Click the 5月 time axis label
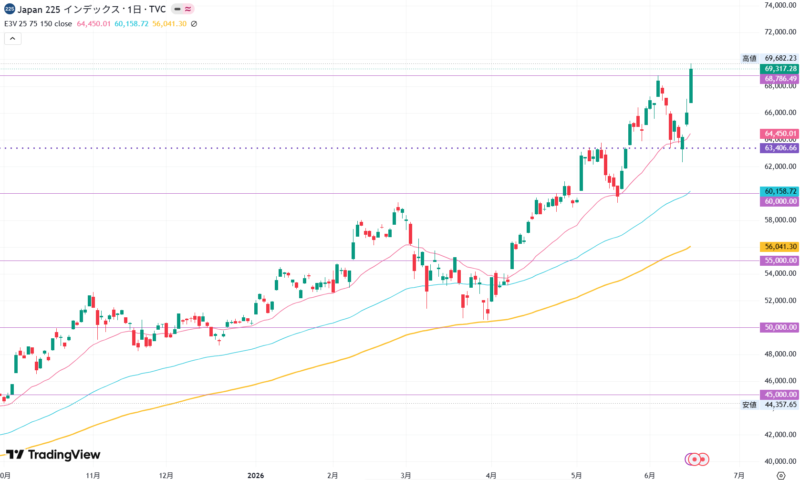The image size is (800, 480). 576,475
